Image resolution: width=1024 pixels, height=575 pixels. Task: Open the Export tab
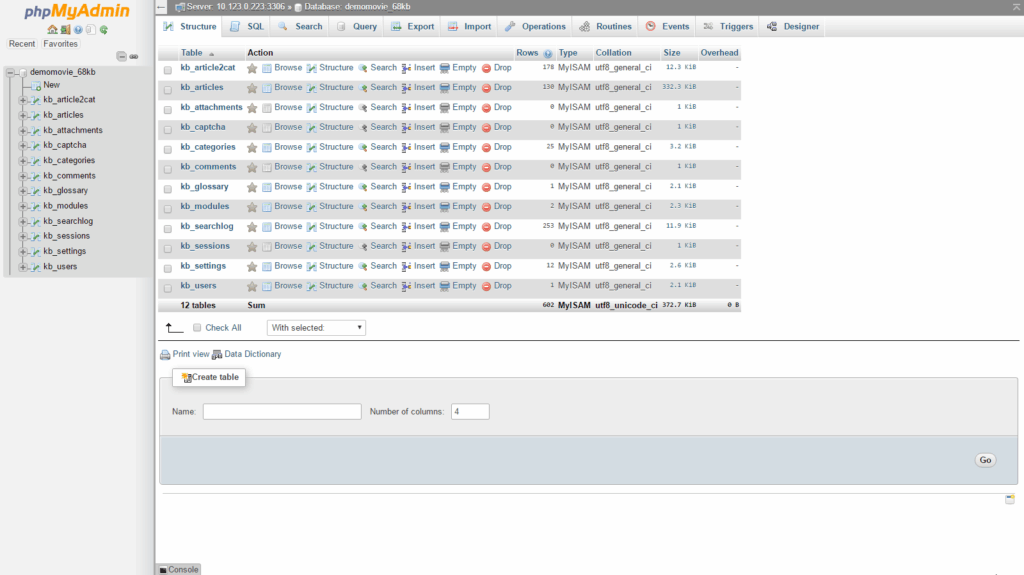412,27
